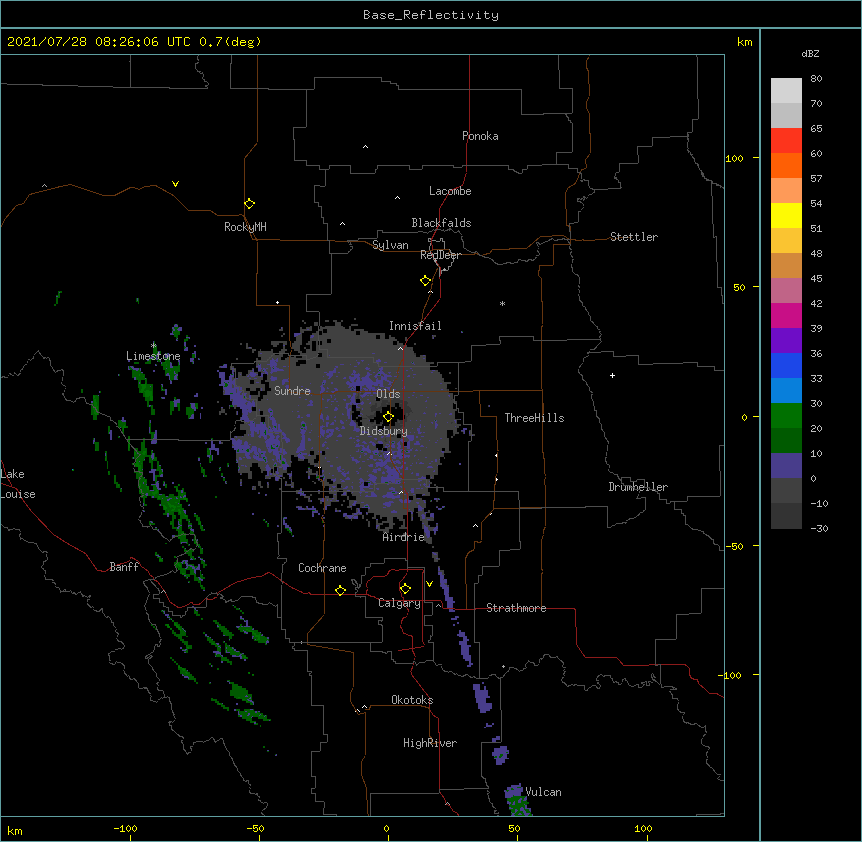The height and width of the screenshot is (842, 862).
Task: Click the Okotoks city label
Action: 412,700
